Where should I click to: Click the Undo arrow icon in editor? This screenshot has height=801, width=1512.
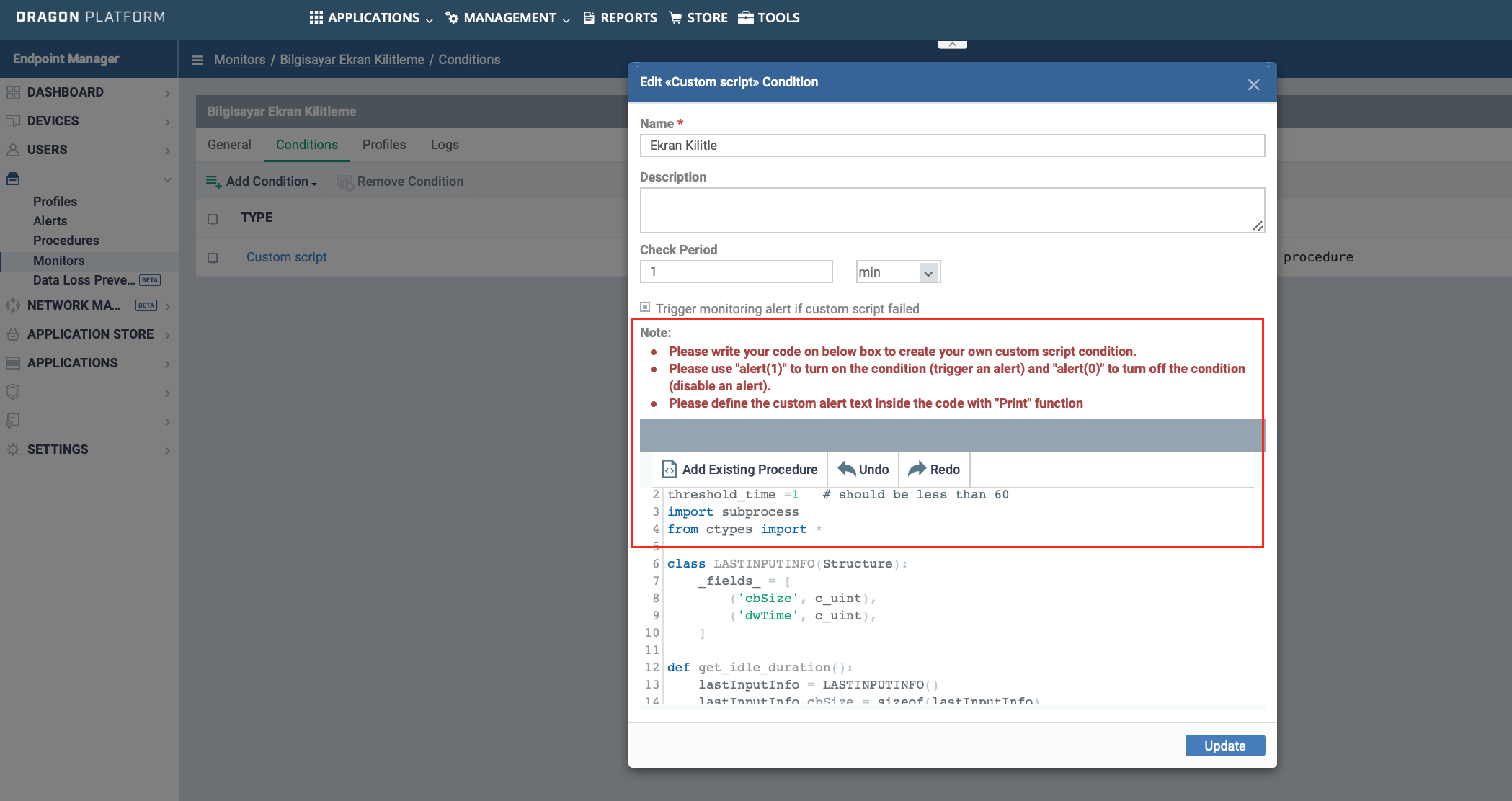click(846, 469)
